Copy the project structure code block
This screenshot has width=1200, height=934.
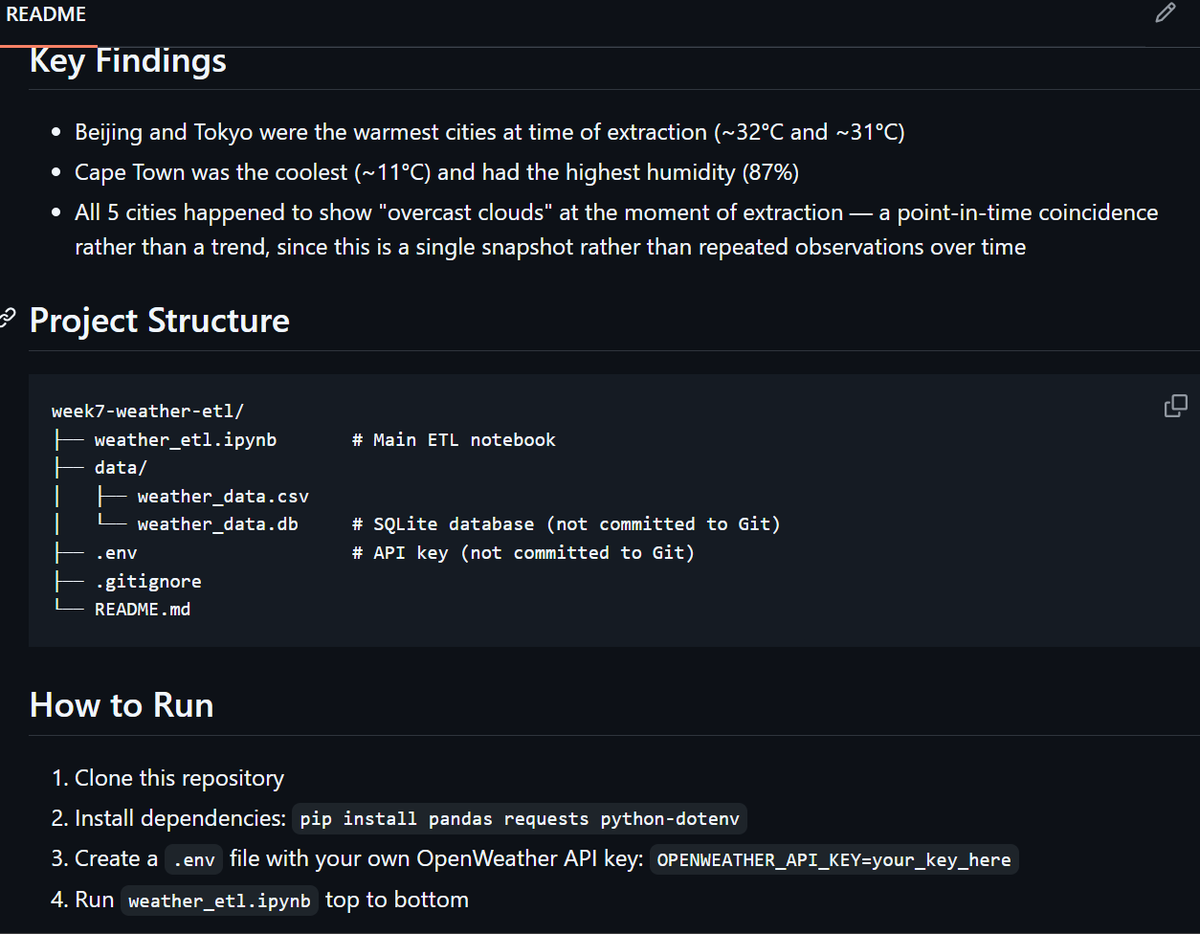tap(1176, 406)
